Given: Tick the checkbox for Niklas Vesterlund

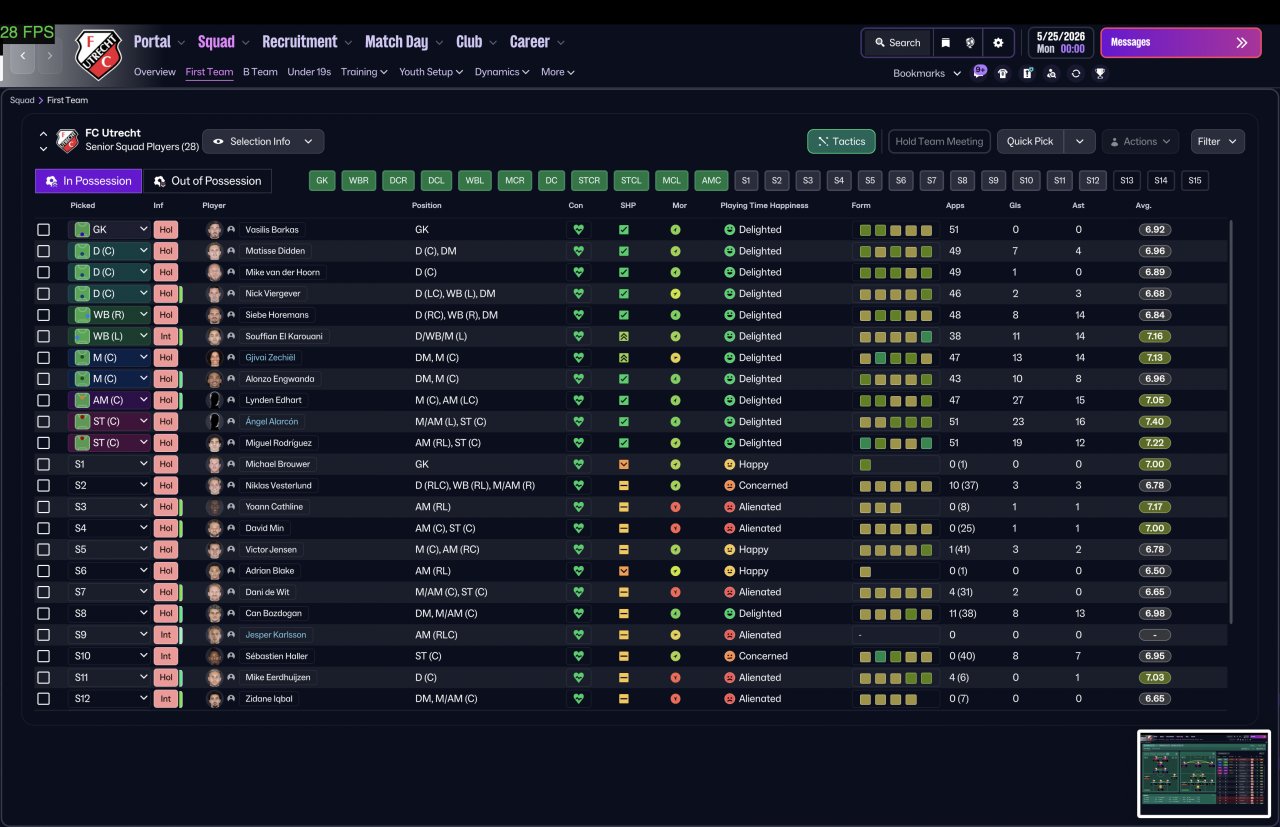Looking at the screenshot, I should point(43,486).
